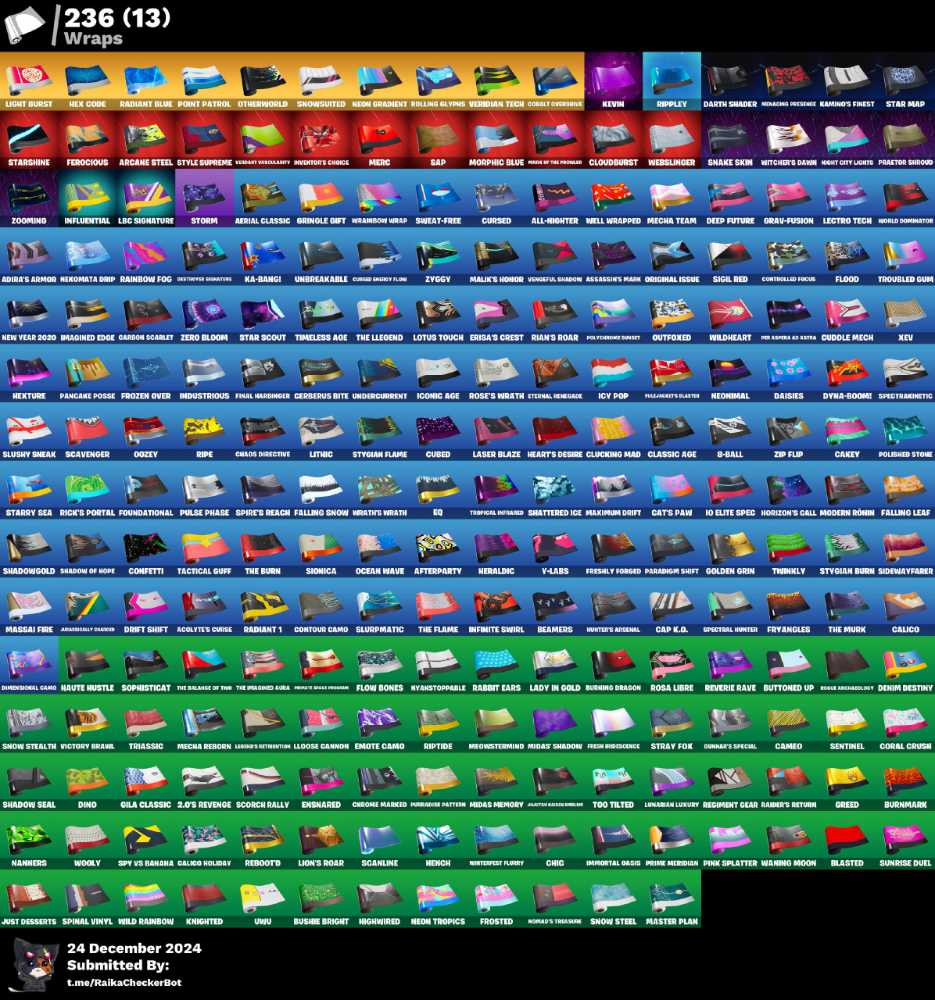This screenshot has width=935, height=1000.
Task: Click the Slushy Sneak wrap
Action: (x=29, y=432)
